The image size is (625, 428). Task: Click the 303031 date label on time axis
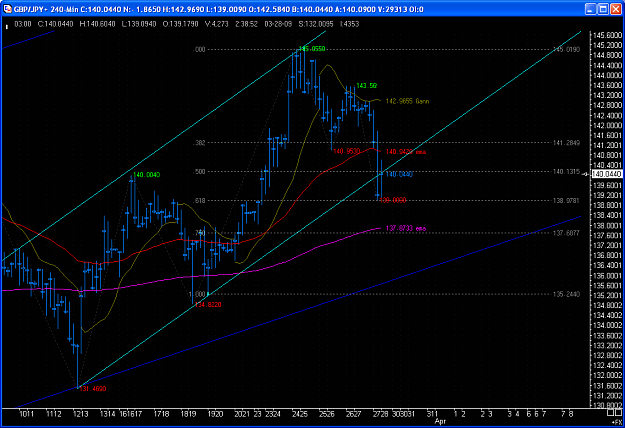point(403,414)
